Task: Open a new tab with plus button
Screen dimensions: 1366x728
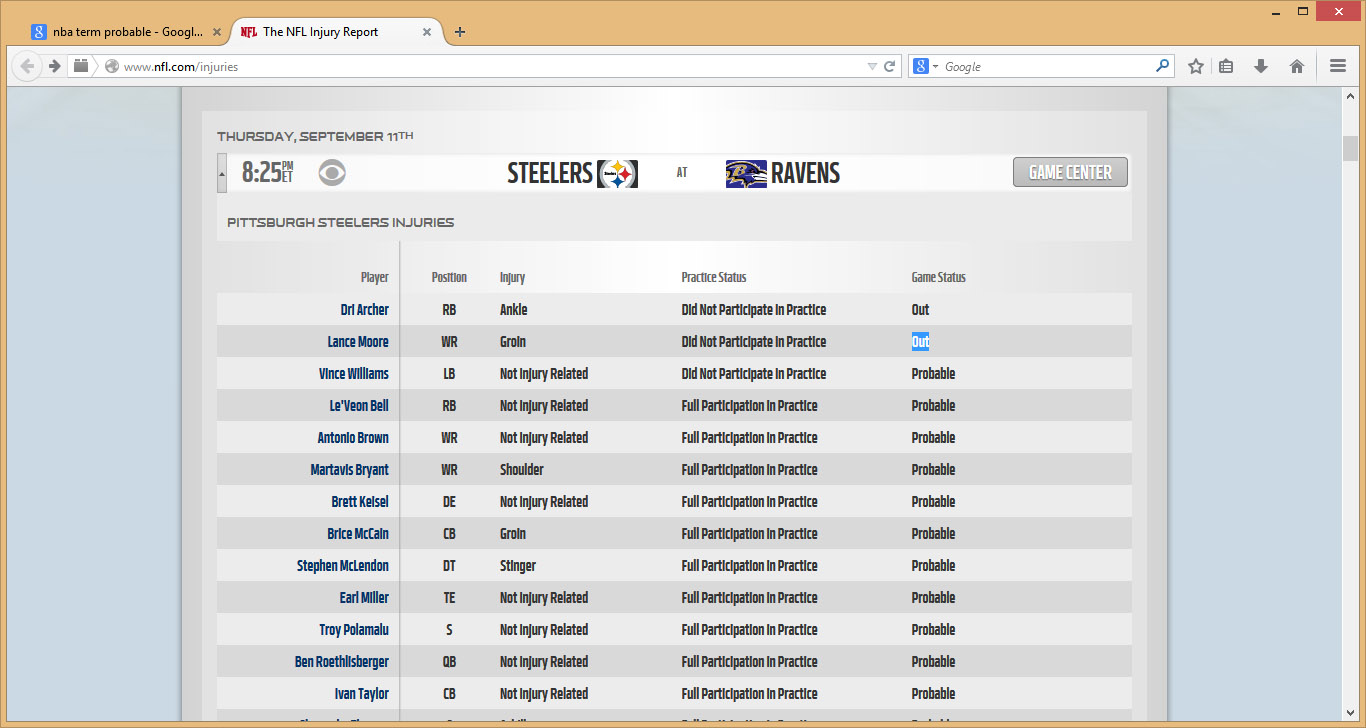Action: (460, 32)
